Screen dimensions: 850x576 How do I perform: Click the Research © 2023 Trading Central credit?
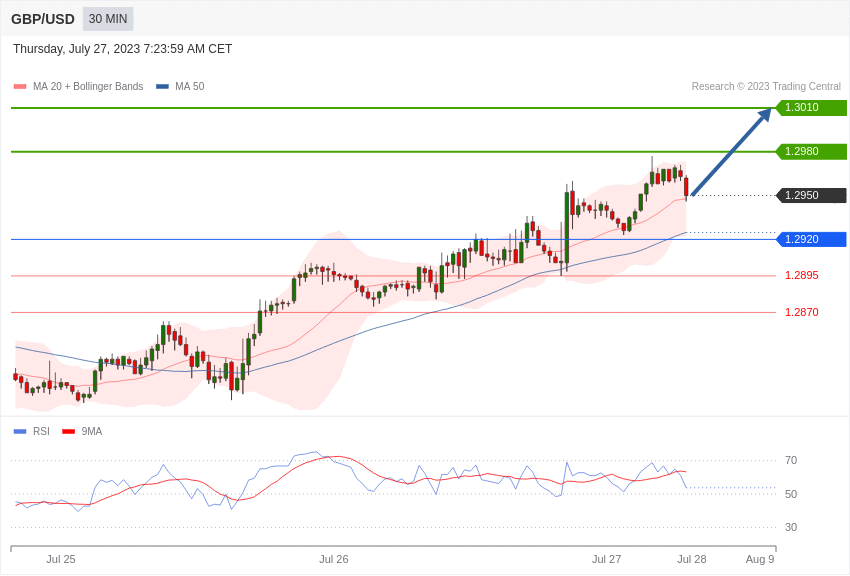tap(766, 87)
